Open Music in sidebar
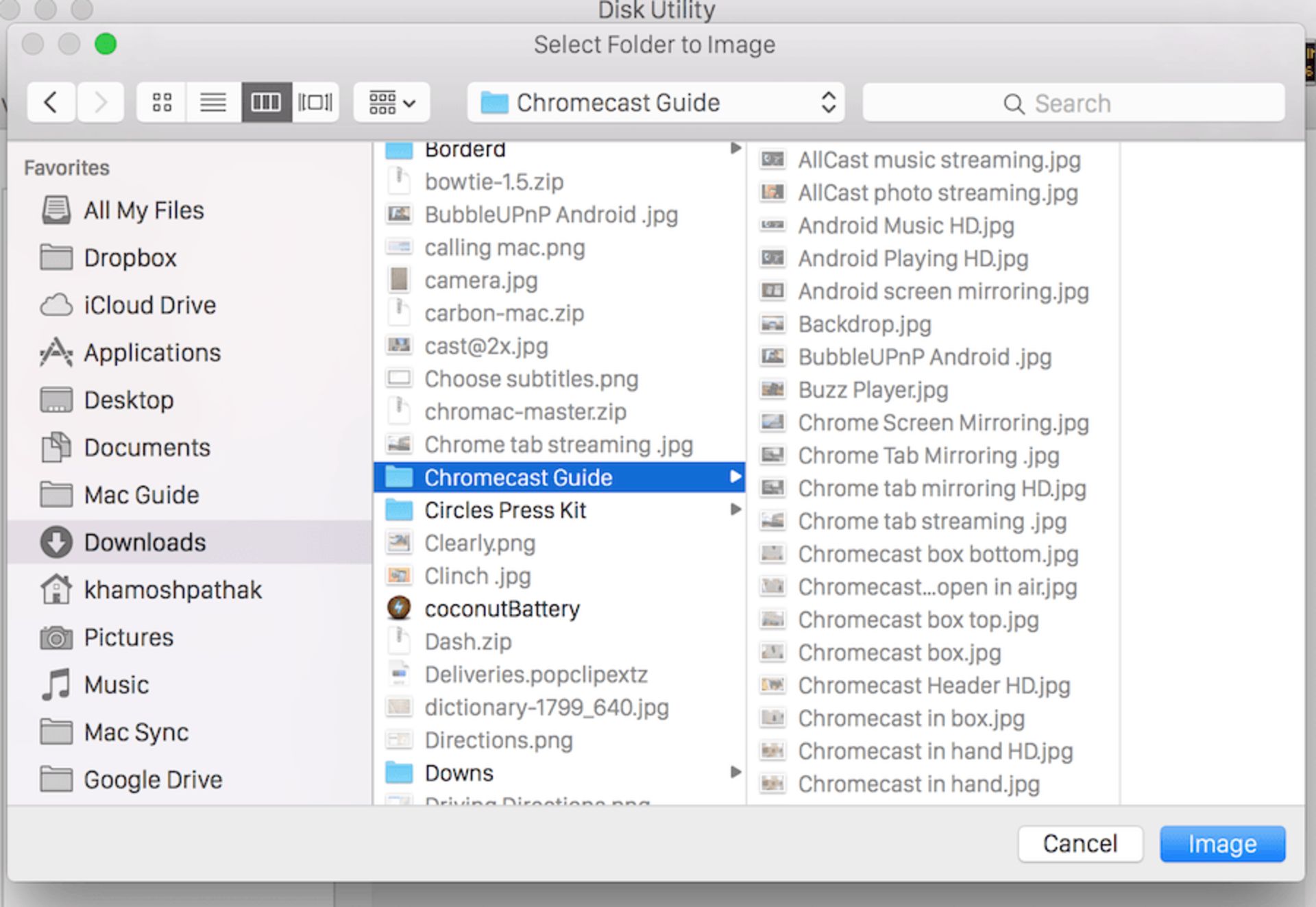The height and width of the screenshot is (907, 1316). [x=189, y=684]
